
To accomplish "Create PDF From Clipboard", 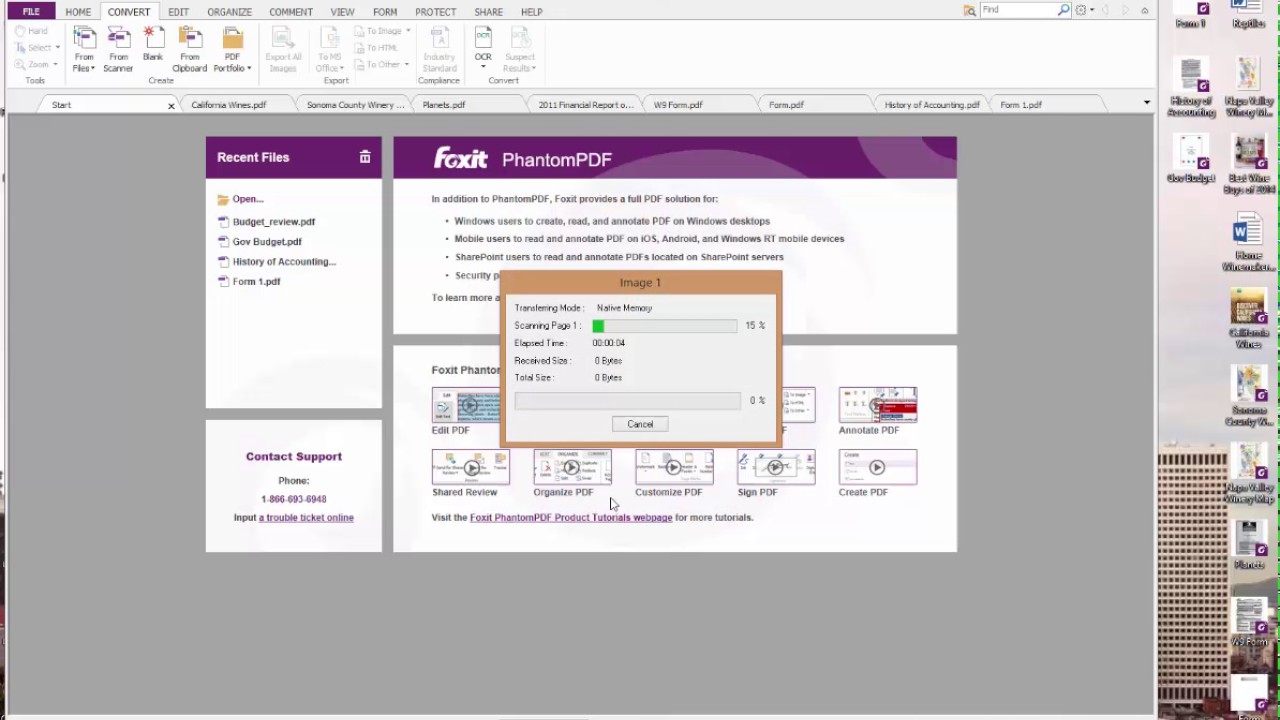I will 189,50.
